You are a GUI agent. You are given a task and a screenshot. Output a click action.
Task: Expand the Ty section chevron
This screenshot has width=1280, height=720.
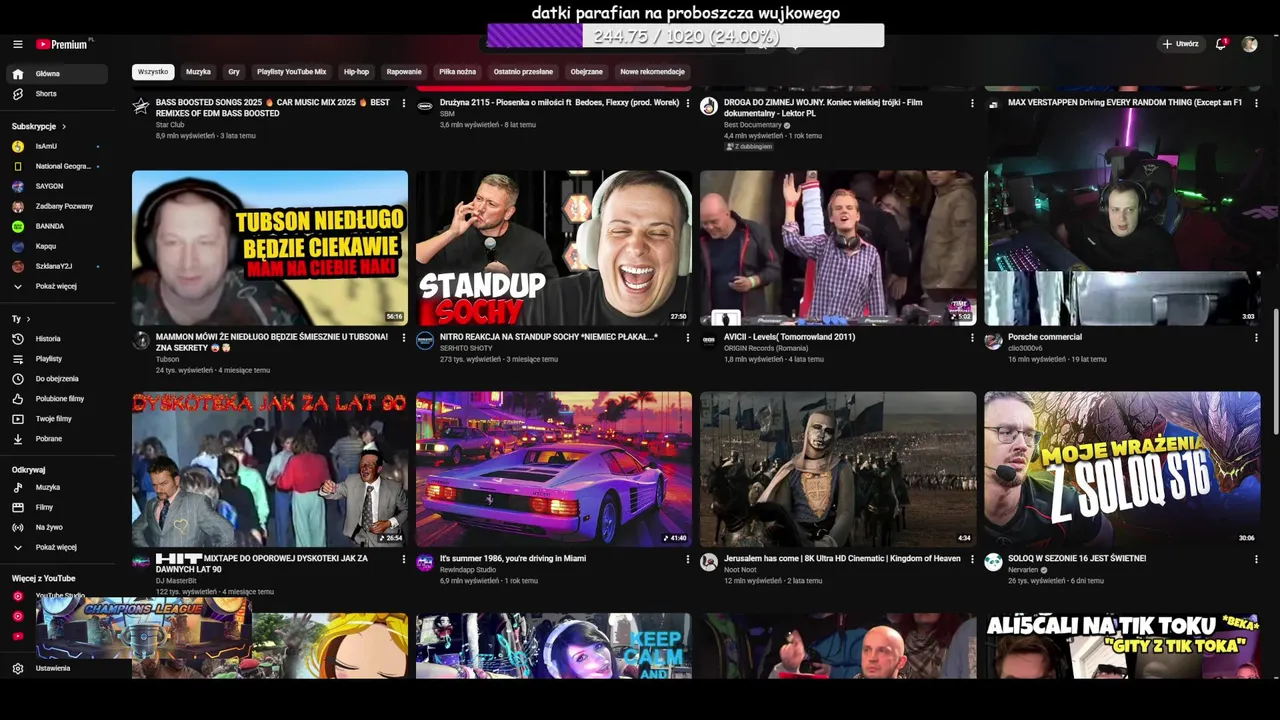(x=29, y=319)
